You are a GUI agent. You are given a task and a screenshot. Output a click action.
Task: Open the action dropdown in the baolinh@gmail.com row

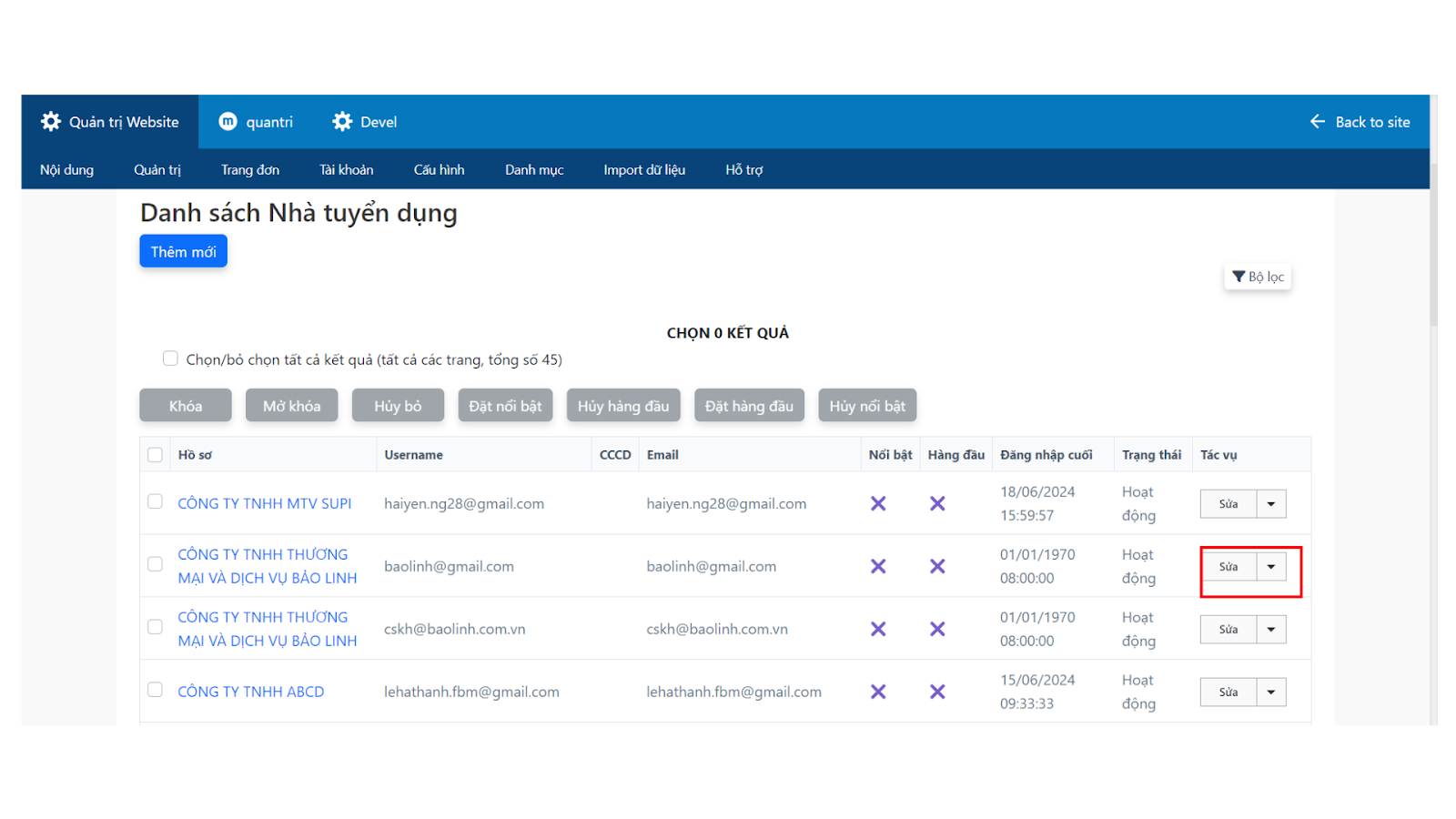coord(1271,567)
